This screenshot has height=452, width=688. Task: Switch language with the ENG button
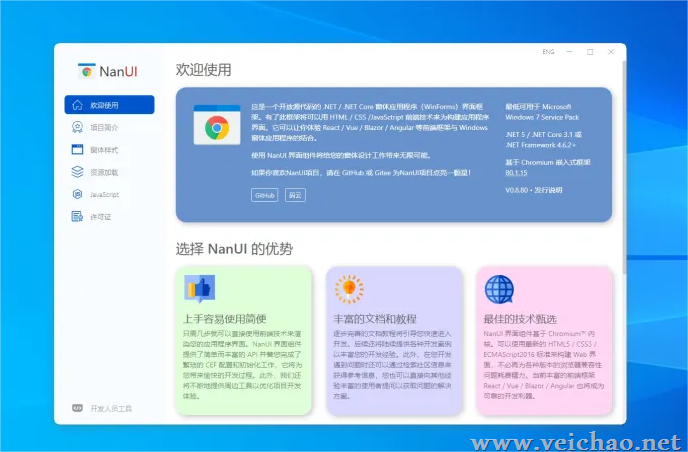click(548, 52)
